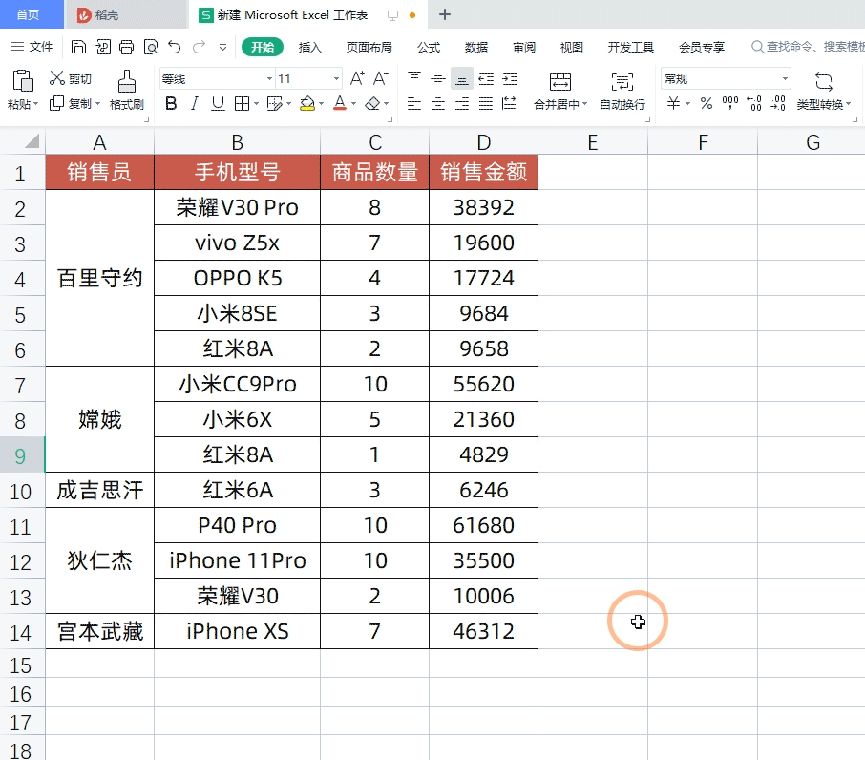Increase indent icon
Screen dimensions: 865x760
click(x=510, y=78)
